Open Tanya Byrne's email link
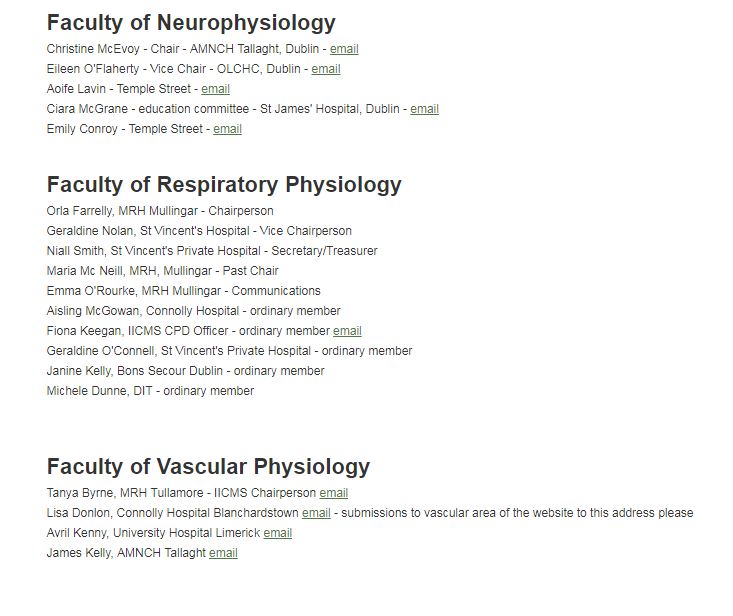 point(334,493)
